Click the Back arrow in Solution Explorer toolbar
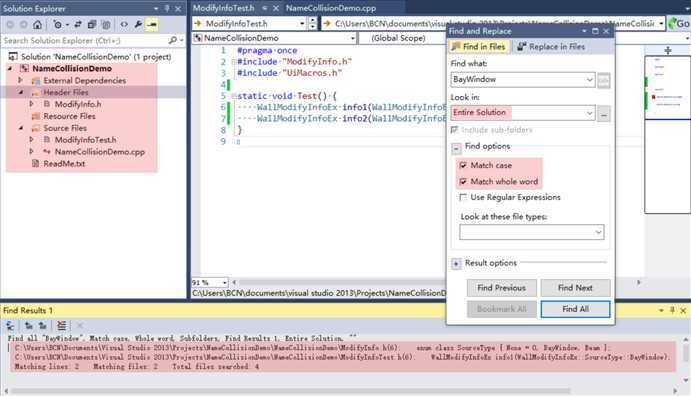The width and height of the screenshot is (691, 396). pyautogui.click(x=10, y=25)
